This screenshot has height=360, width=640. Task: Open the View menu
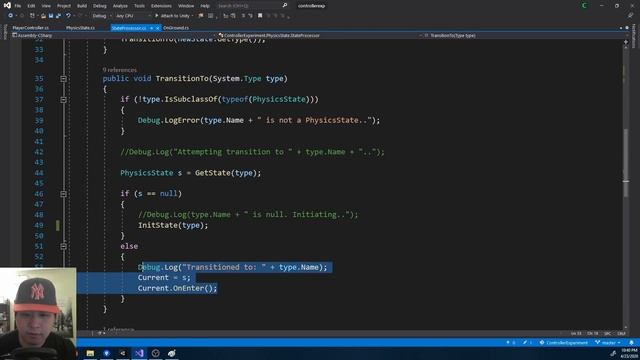(x=46, y=6)
